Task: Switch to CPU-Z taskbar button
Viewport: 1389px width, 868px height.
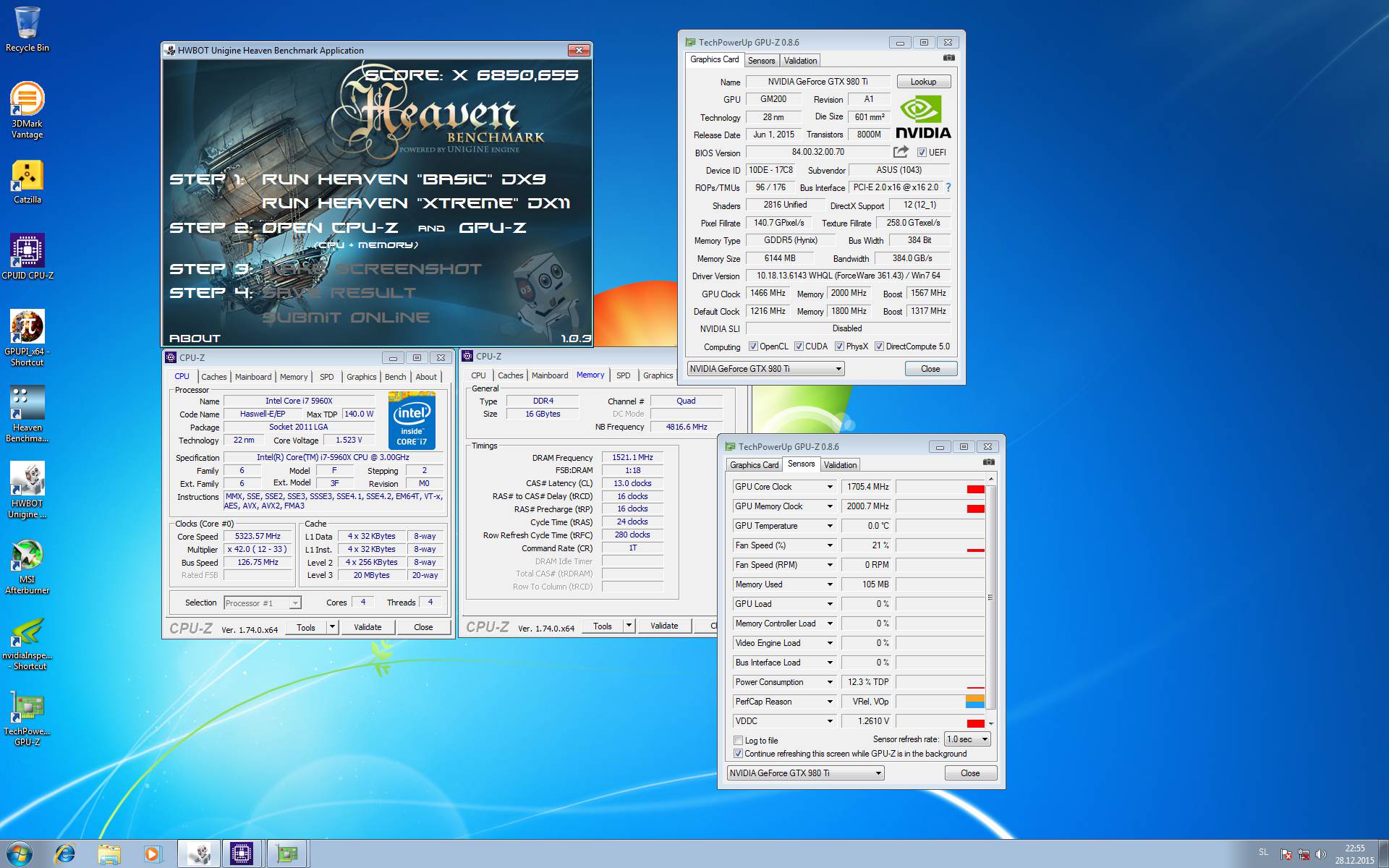Action: coord(242,854)
